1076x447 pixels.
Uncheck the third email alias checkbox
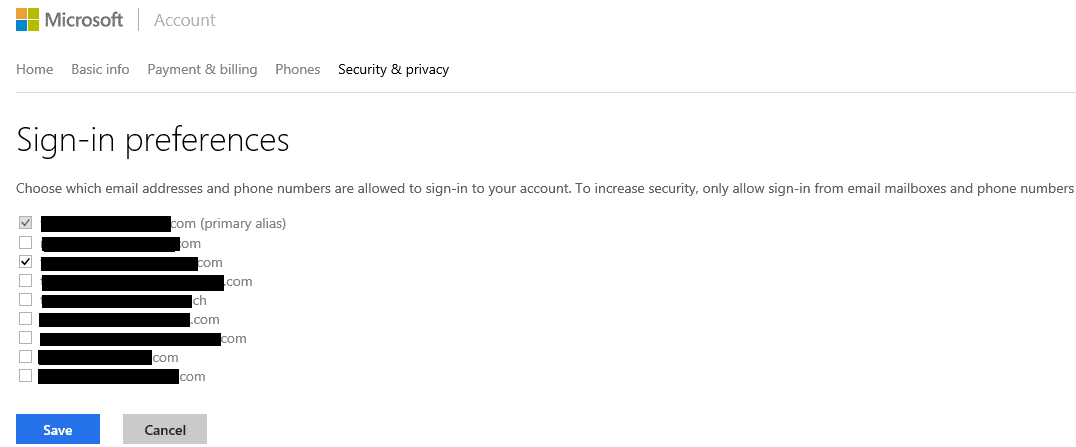pos(25,262)
